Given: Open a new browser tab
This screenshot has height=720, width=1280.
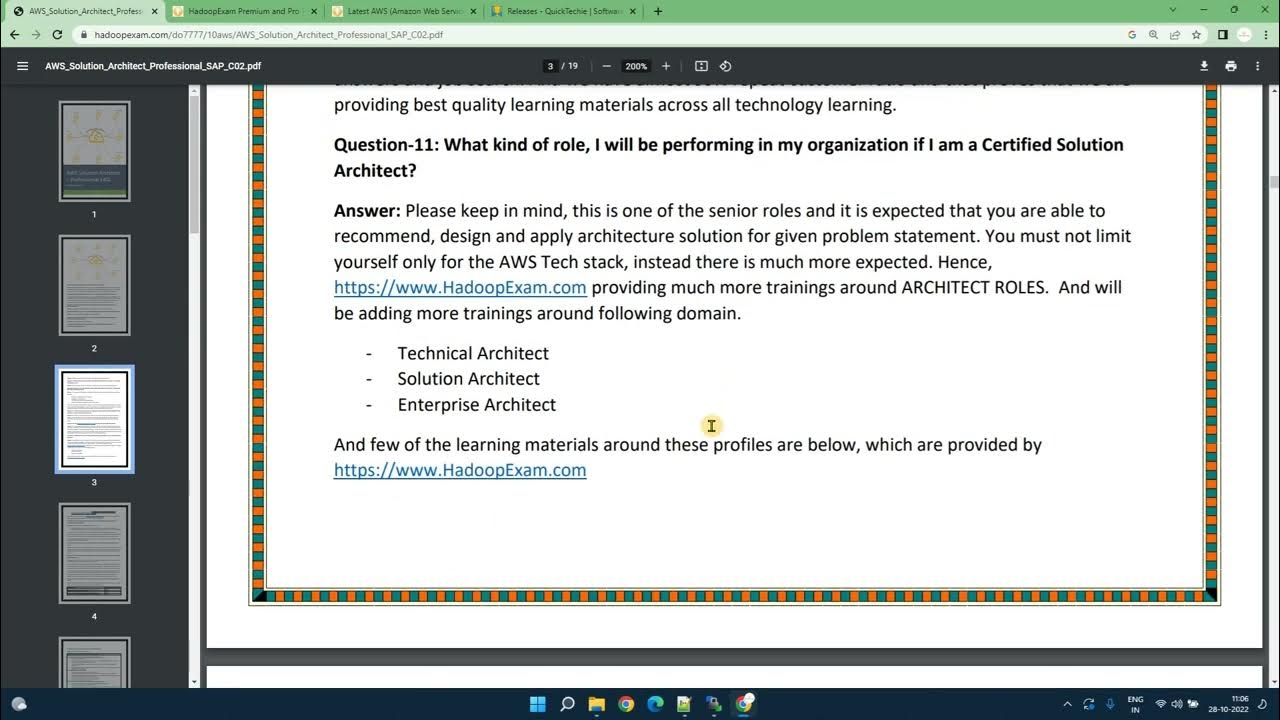Looking at the screenshot, I should pyautogui.click(x=657, y=11).
